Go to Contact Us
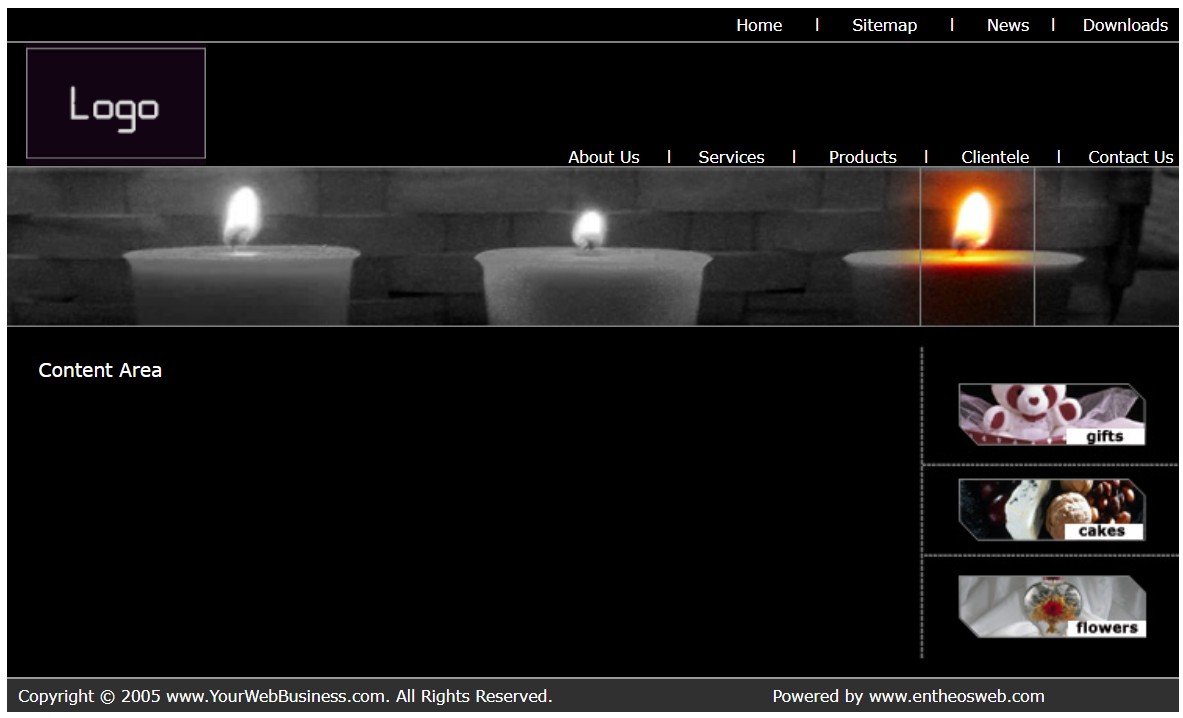Screen dimensions: 1183x718 (1130, 157)
